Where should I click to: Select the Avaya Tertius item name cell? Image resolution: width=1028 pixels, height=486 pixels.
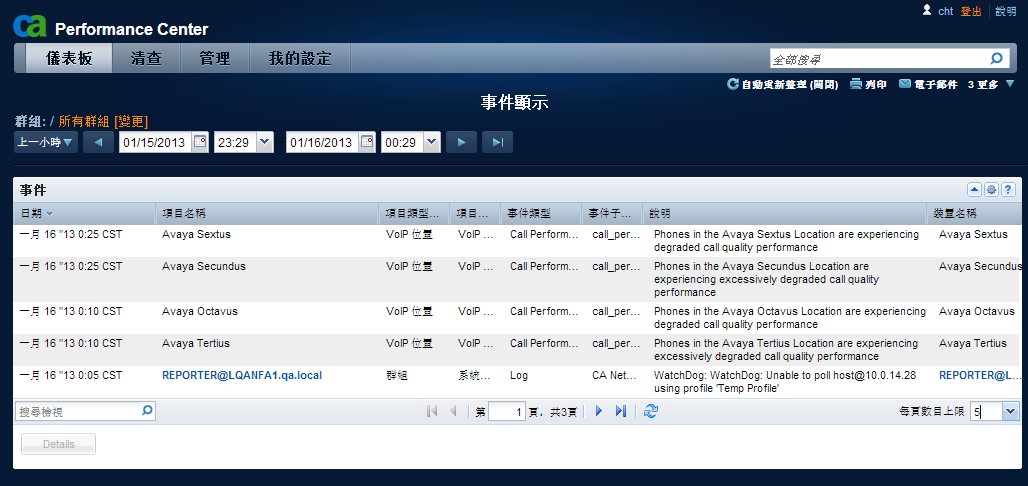pos(195,343)
